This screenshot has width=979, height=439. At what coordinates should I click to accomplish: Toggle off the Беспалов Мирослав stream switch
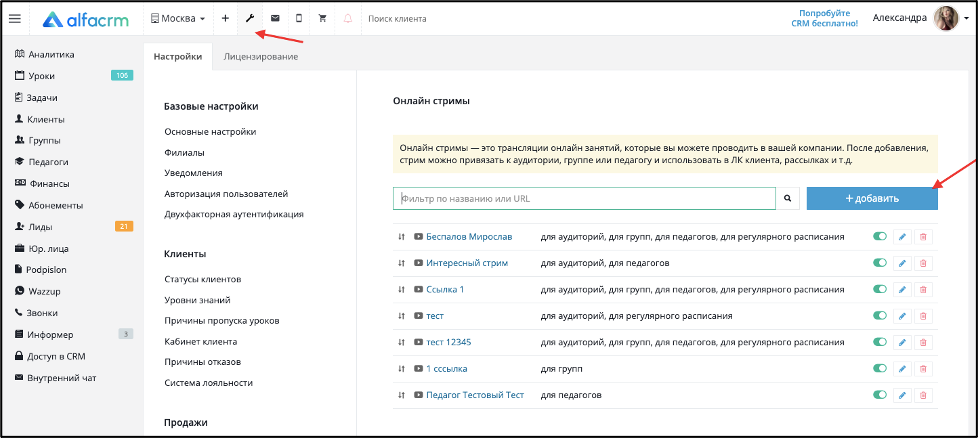click(x=880, y=237)
